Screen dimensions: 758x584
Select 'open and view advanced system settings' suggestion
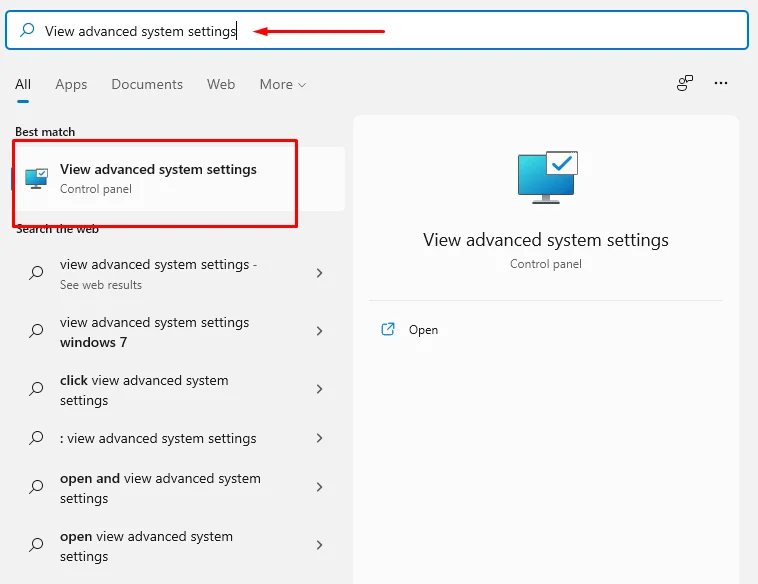(178, 487)
